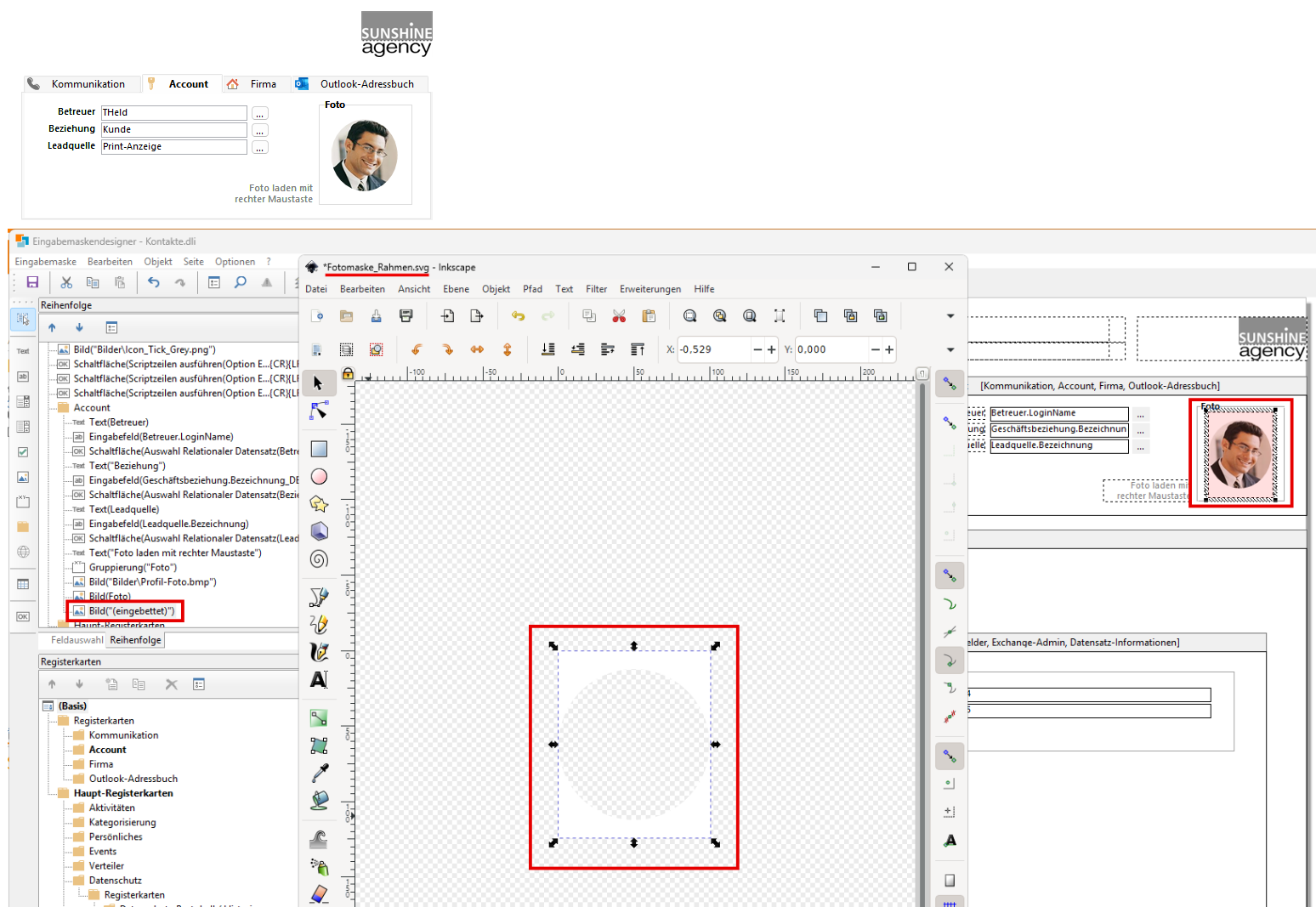Expand tool controls bar overflow arrow

click(950, 349)
